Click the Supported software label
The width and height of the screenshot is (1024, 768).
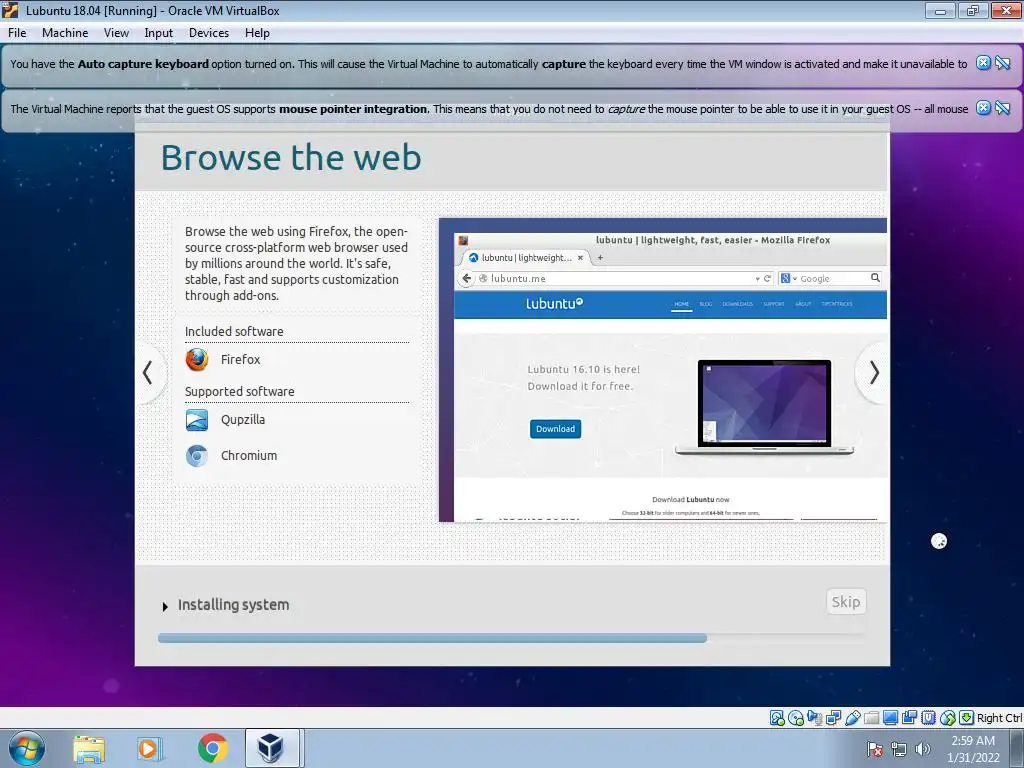(x=240, y=391)
